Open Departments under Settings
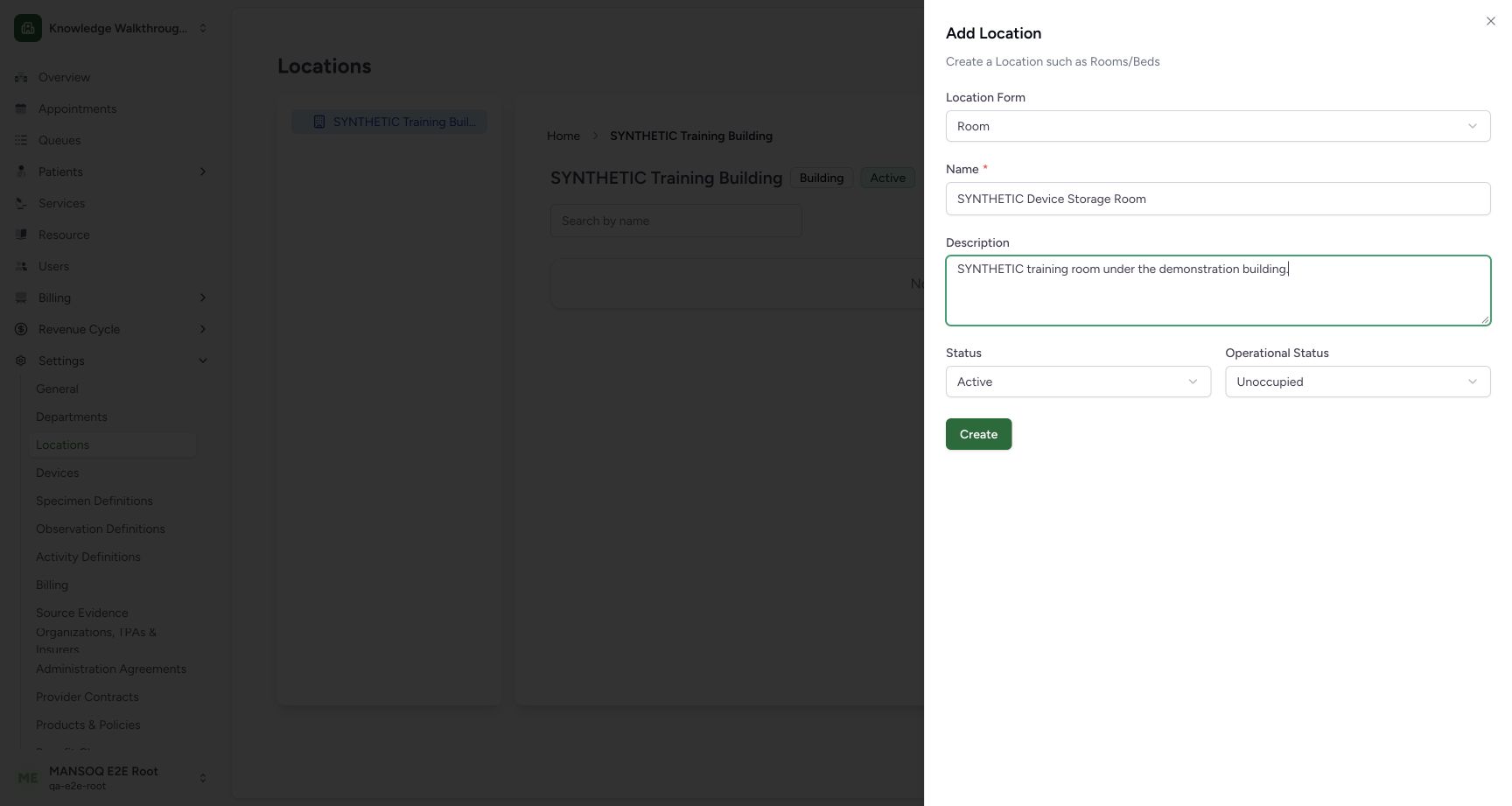The image size is (1512, 806). (72, 417)
